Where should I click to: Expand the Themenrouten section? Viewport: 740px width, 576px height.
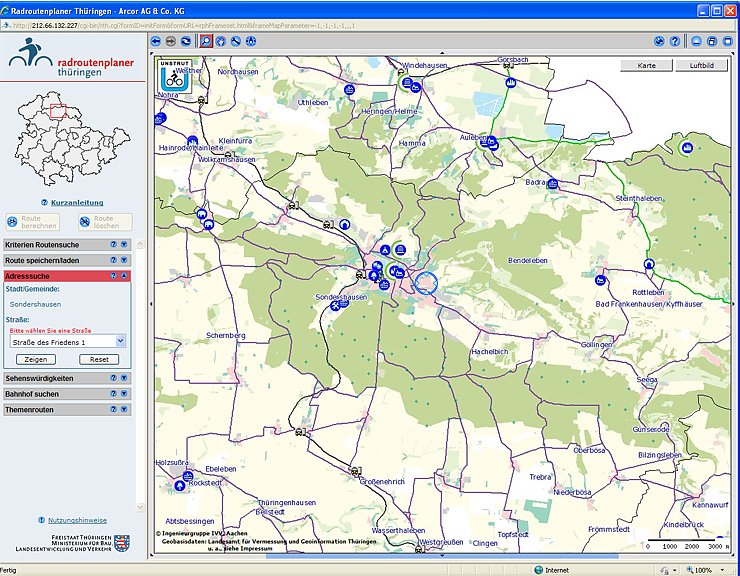[124, 409]
